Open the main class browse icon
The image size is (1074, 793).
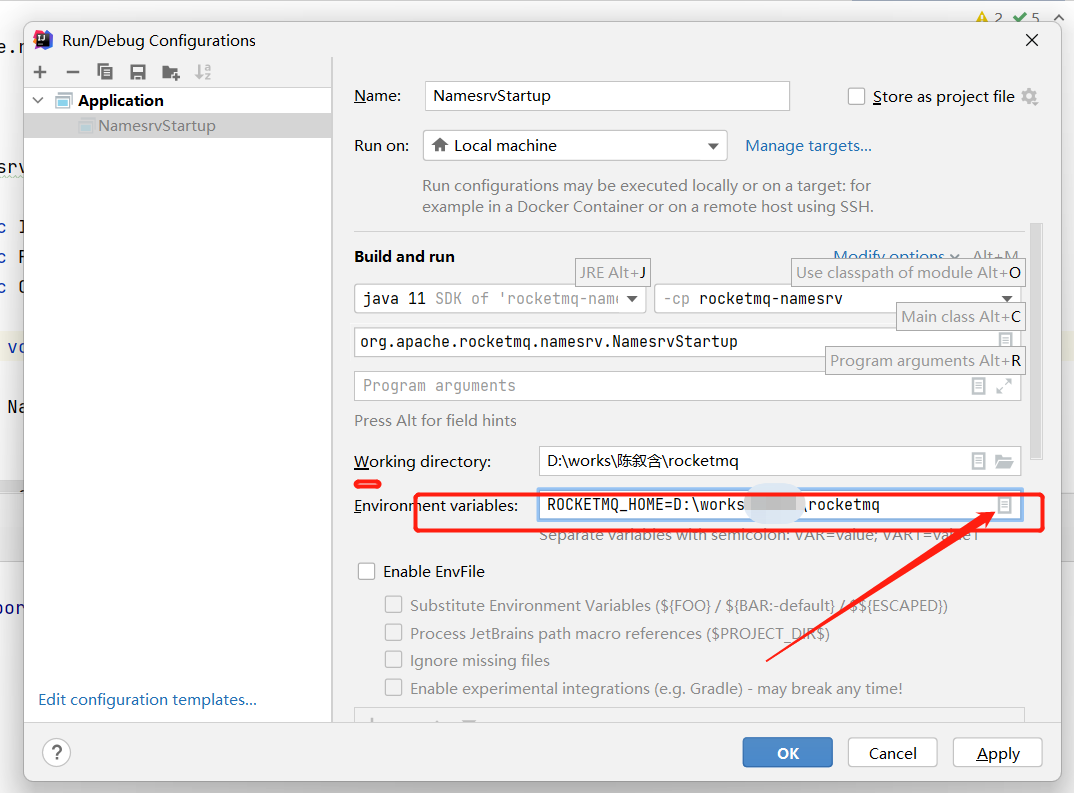(x=1005, y=339)
